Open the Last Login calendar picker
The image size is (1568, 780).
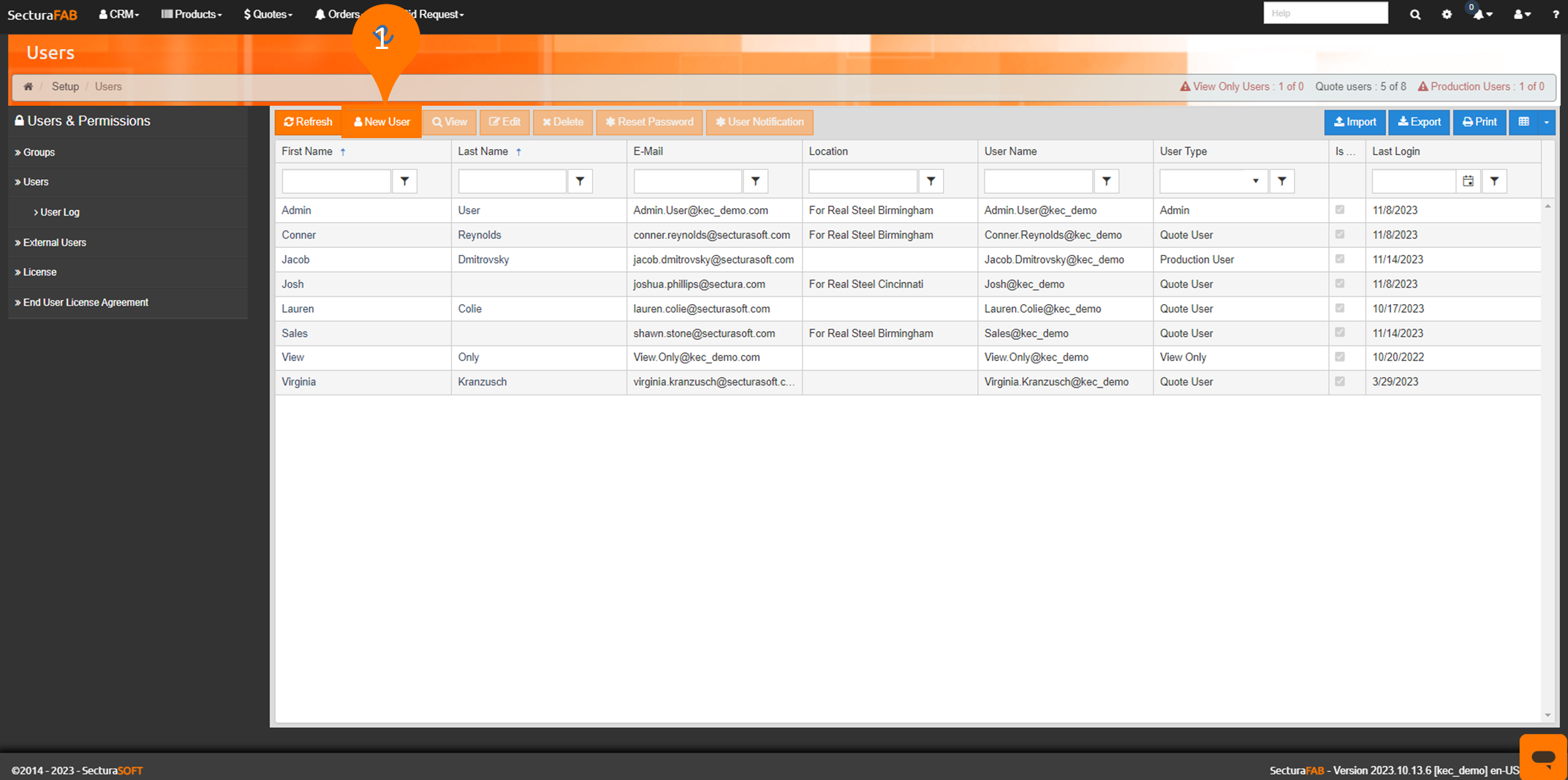click(1468, 181)
